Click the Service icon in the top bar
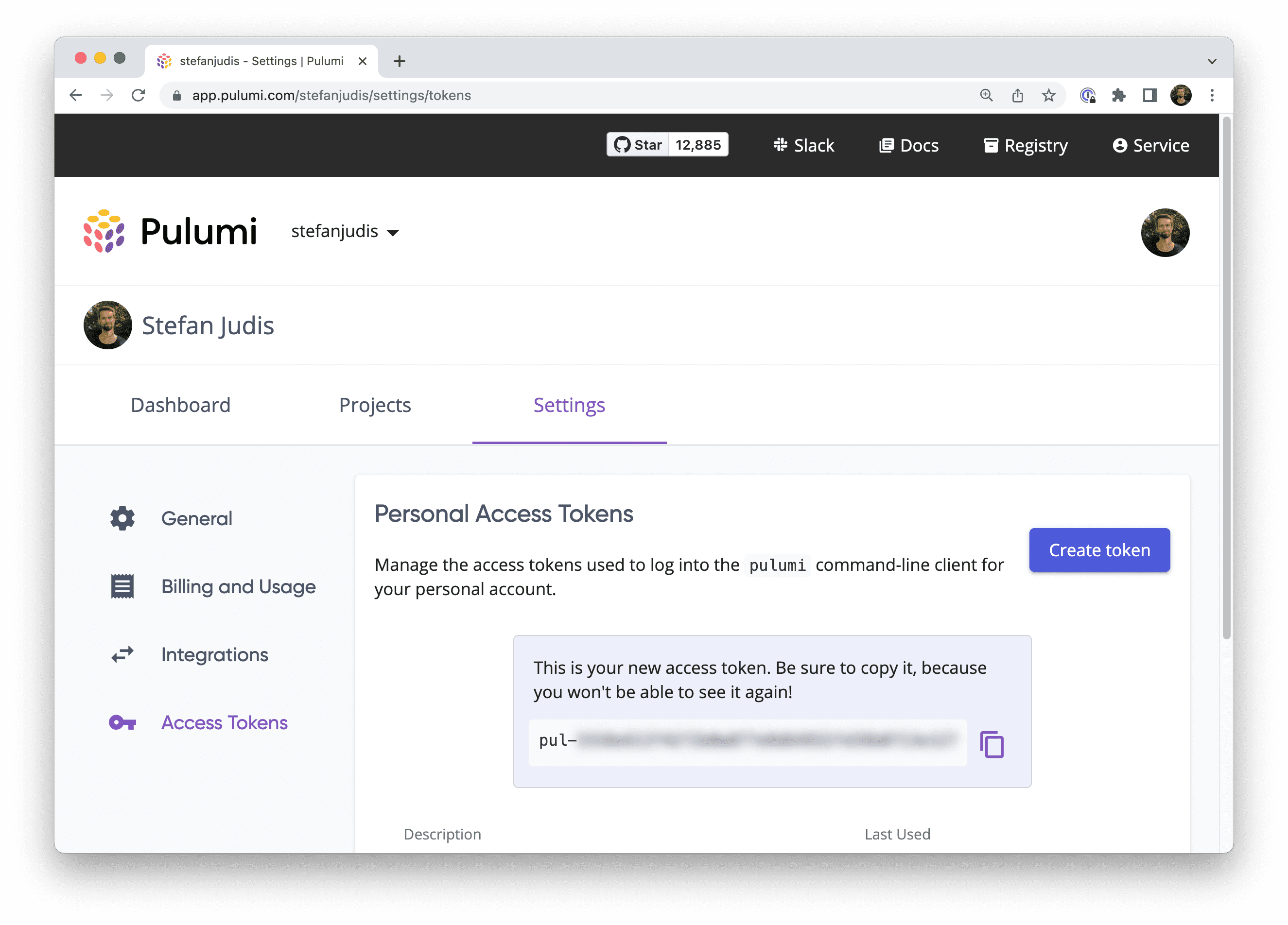Viewport: 1288px width, 925px height. pyautogui.click(x=1119, y=145)
